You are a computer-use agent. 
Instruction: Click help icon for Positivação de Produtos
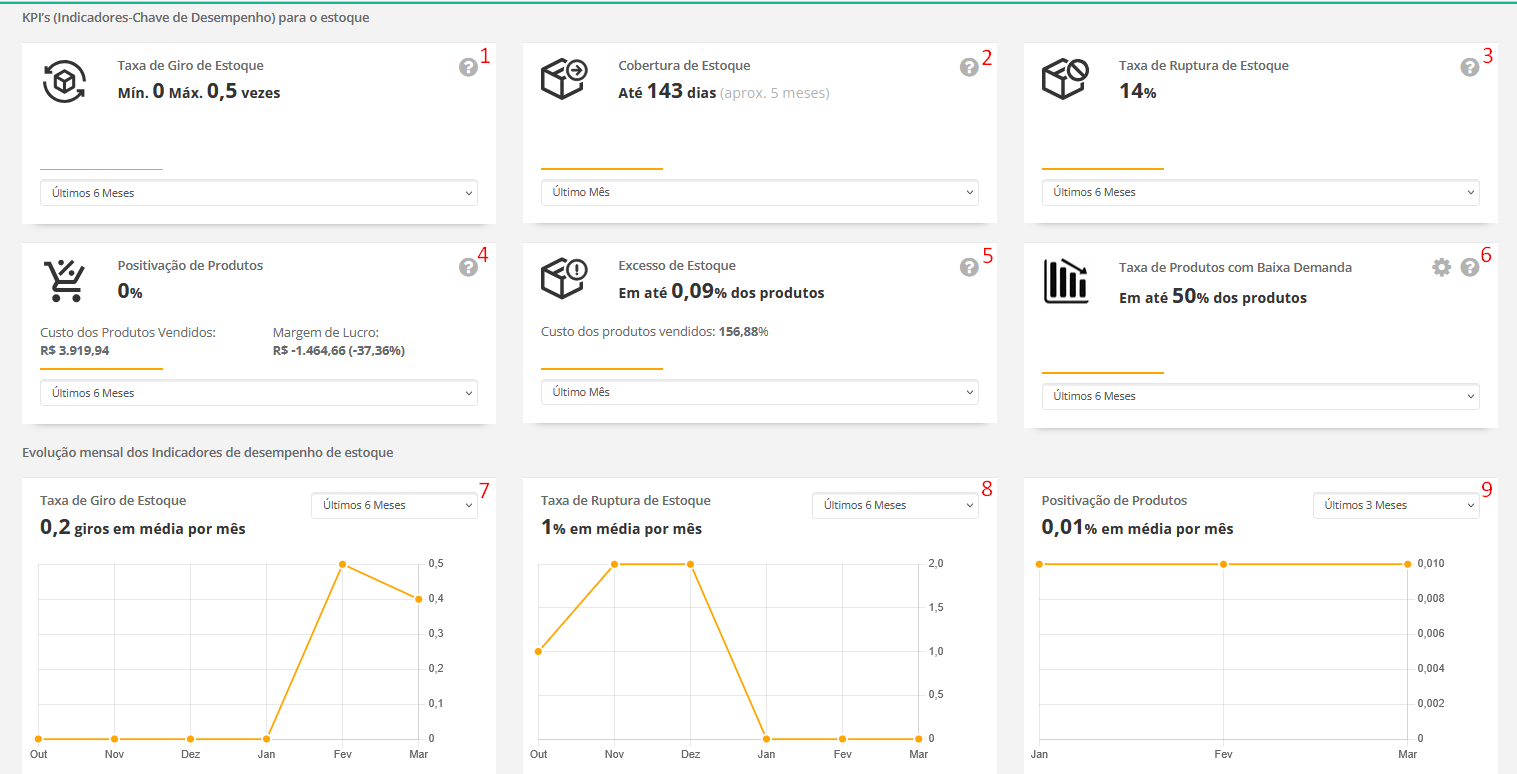[468, 267]
